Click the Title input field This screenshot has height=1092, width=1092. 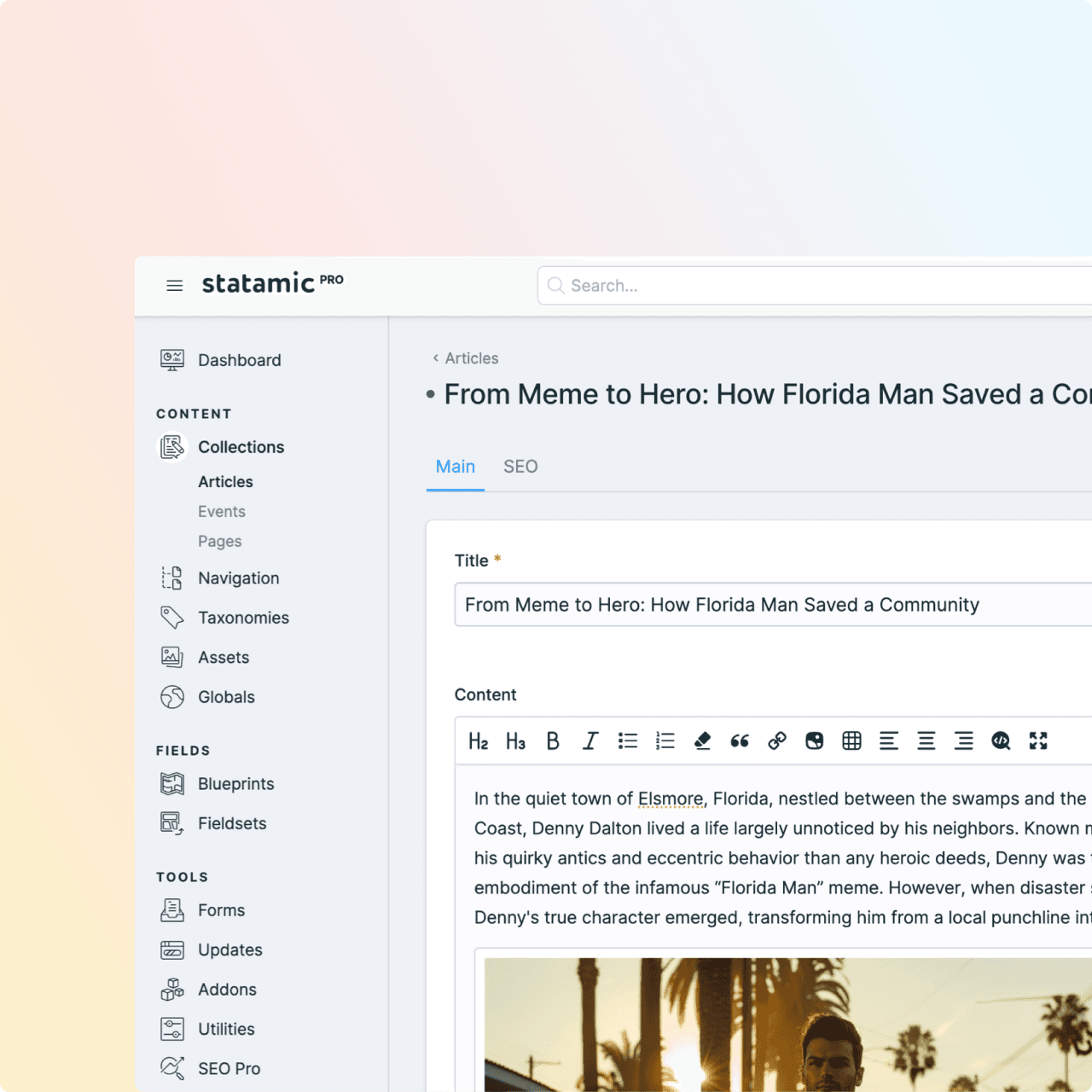768,605
